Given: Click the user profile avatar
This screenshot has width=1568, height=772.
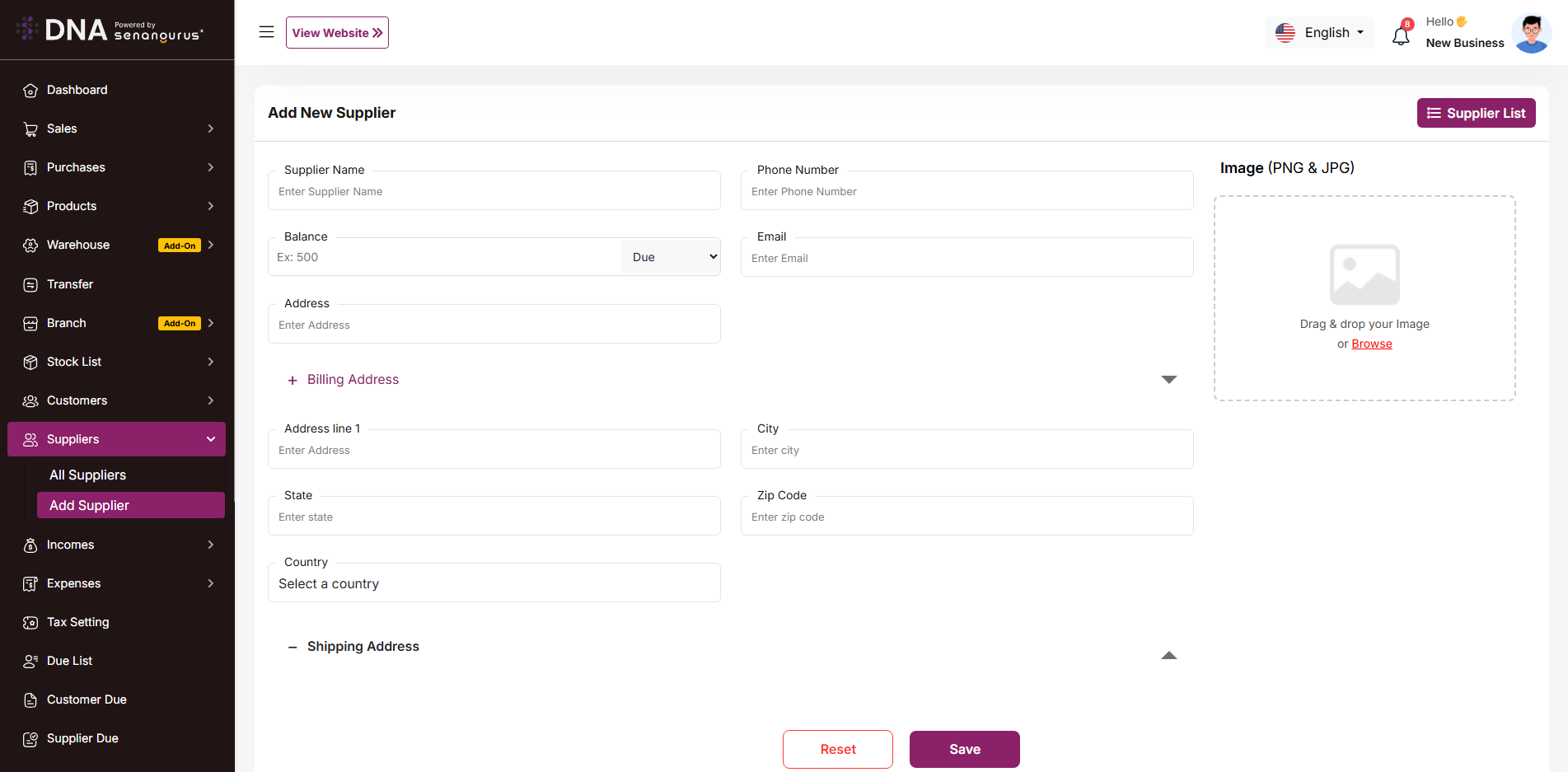Looking at the screenshot, I should click(1531, 34).
